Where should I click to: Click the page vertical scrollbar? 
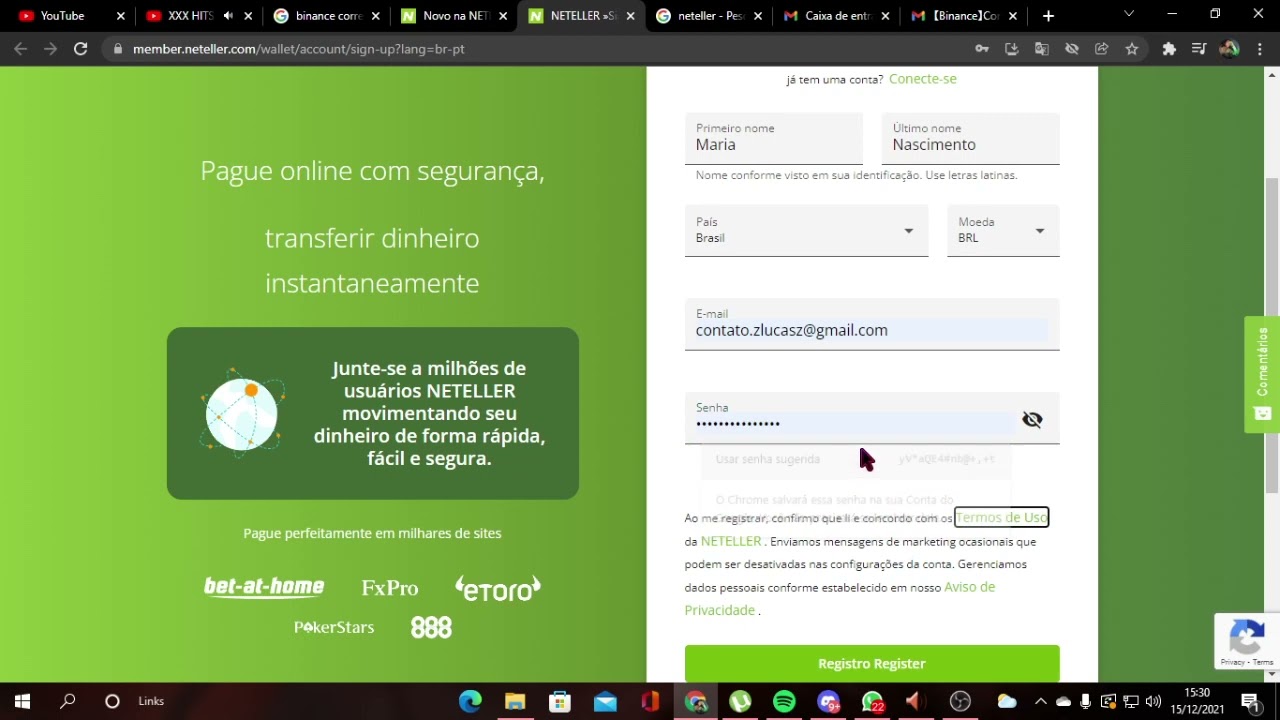coord(1272,335)
